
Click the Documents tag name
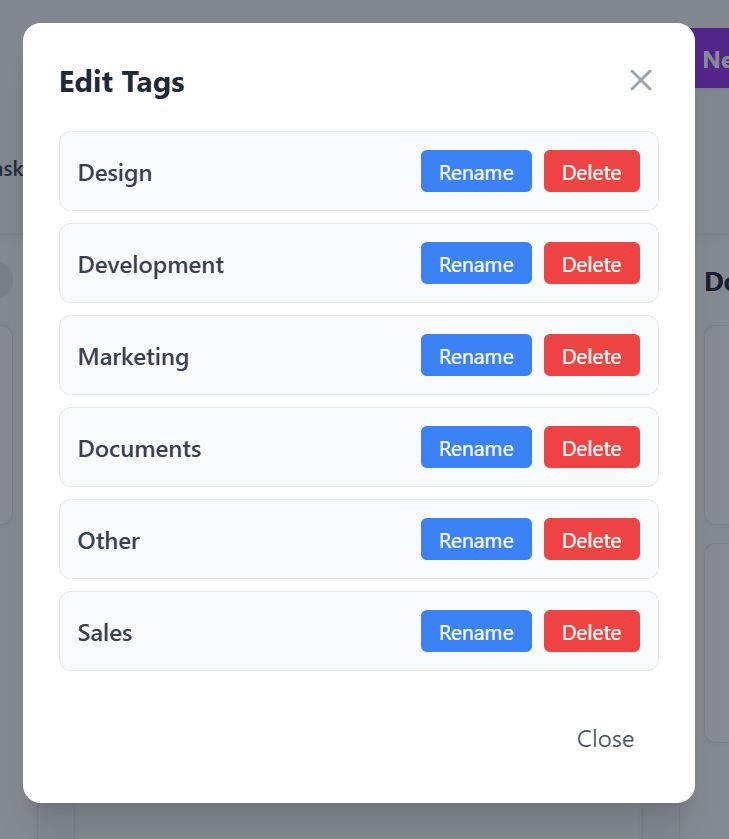point(139,448)
